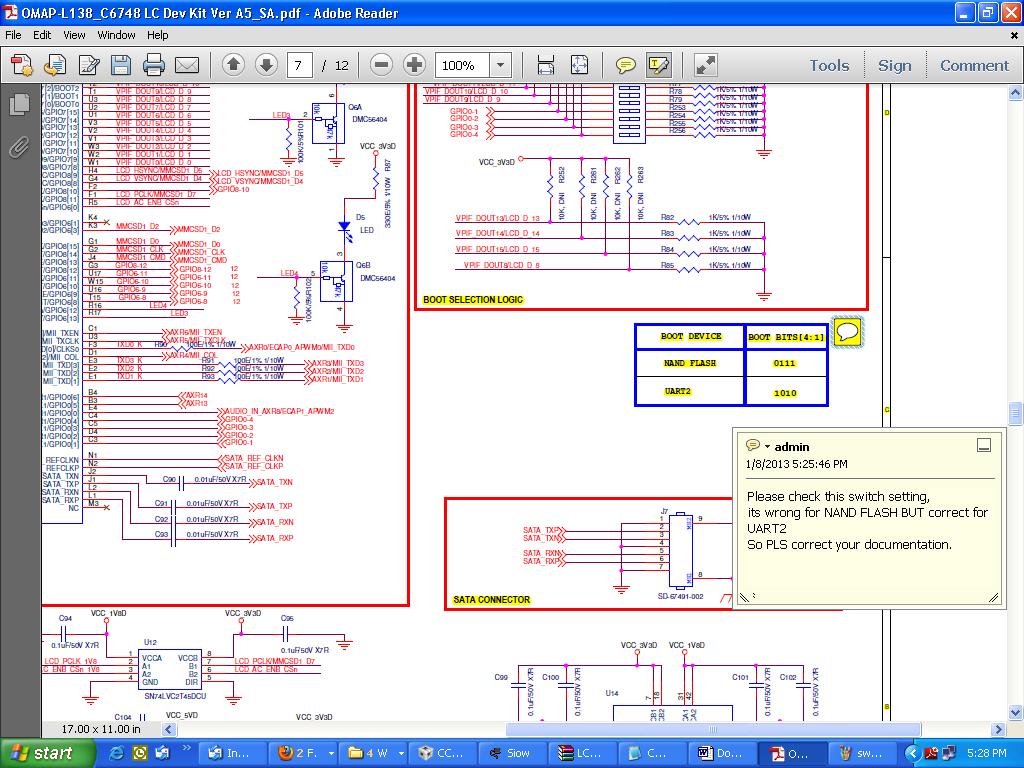Add a sticky note comment
Image resolution: width=1024 pixels, height=768 pixels.
[626, 65]
